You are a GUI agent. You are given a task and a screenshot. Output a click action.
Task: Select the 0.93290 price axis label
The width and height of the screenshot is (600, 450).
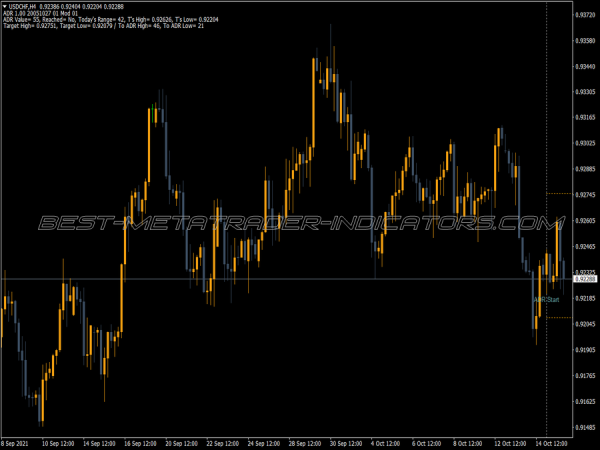[x=585, y=92]
